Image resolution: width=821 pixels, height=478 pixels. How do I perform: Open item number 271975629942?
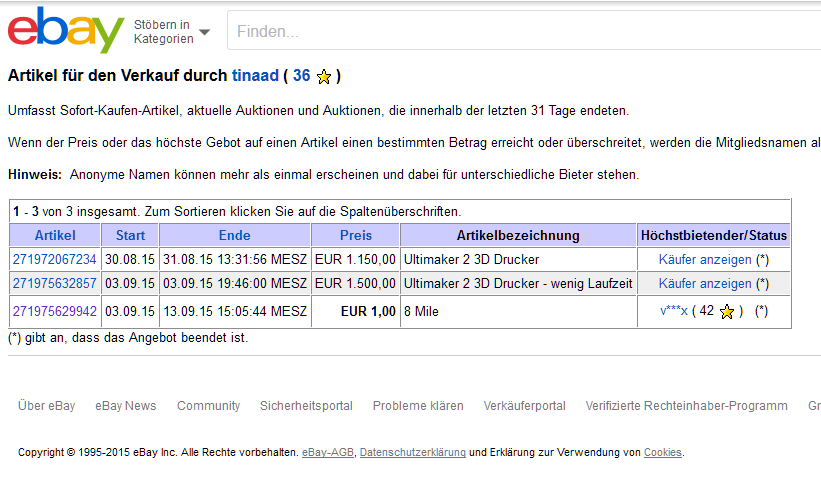pos(55,311)
